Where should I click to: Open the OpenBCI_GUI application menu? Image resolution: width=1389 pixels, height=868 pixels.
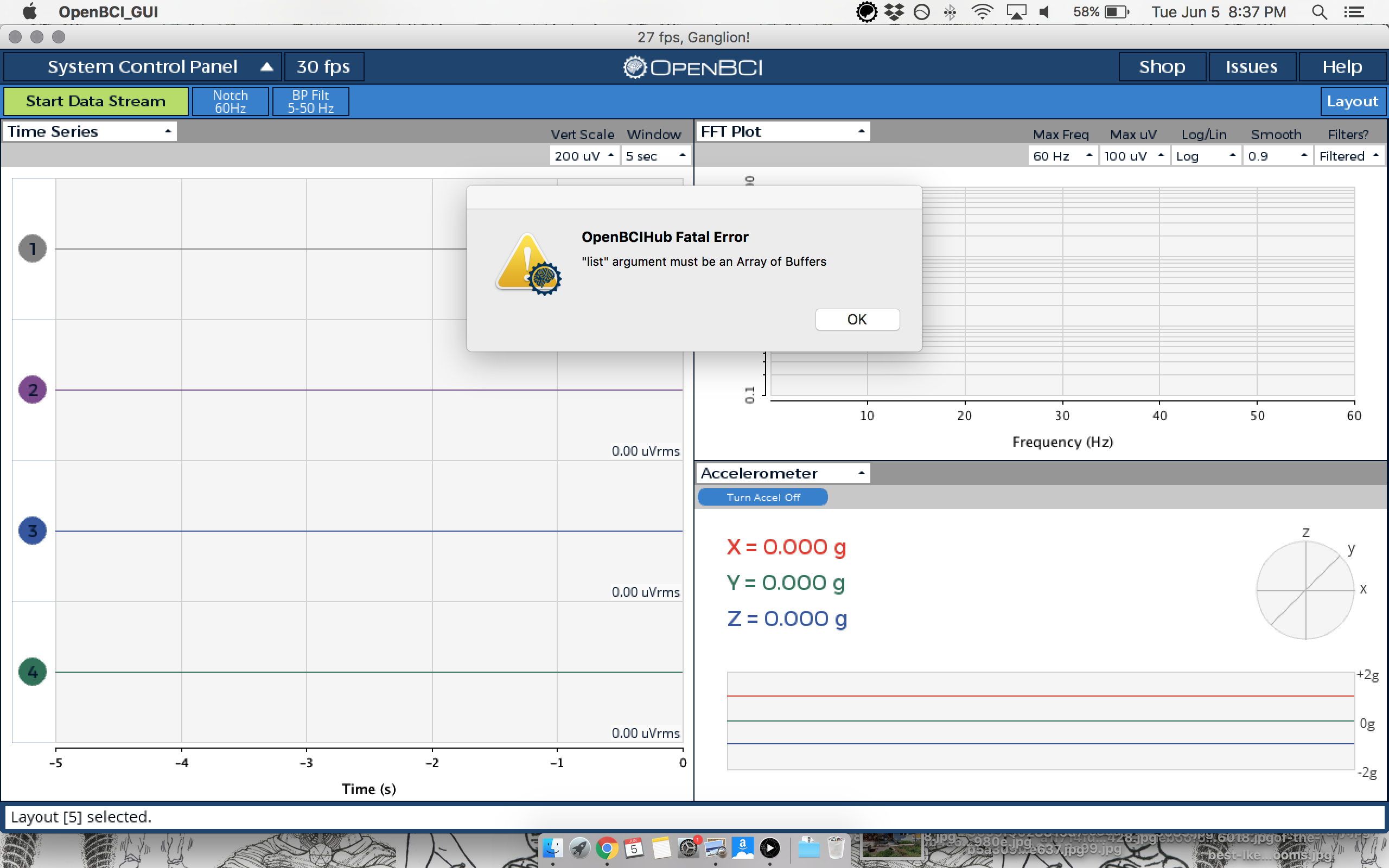109,11
